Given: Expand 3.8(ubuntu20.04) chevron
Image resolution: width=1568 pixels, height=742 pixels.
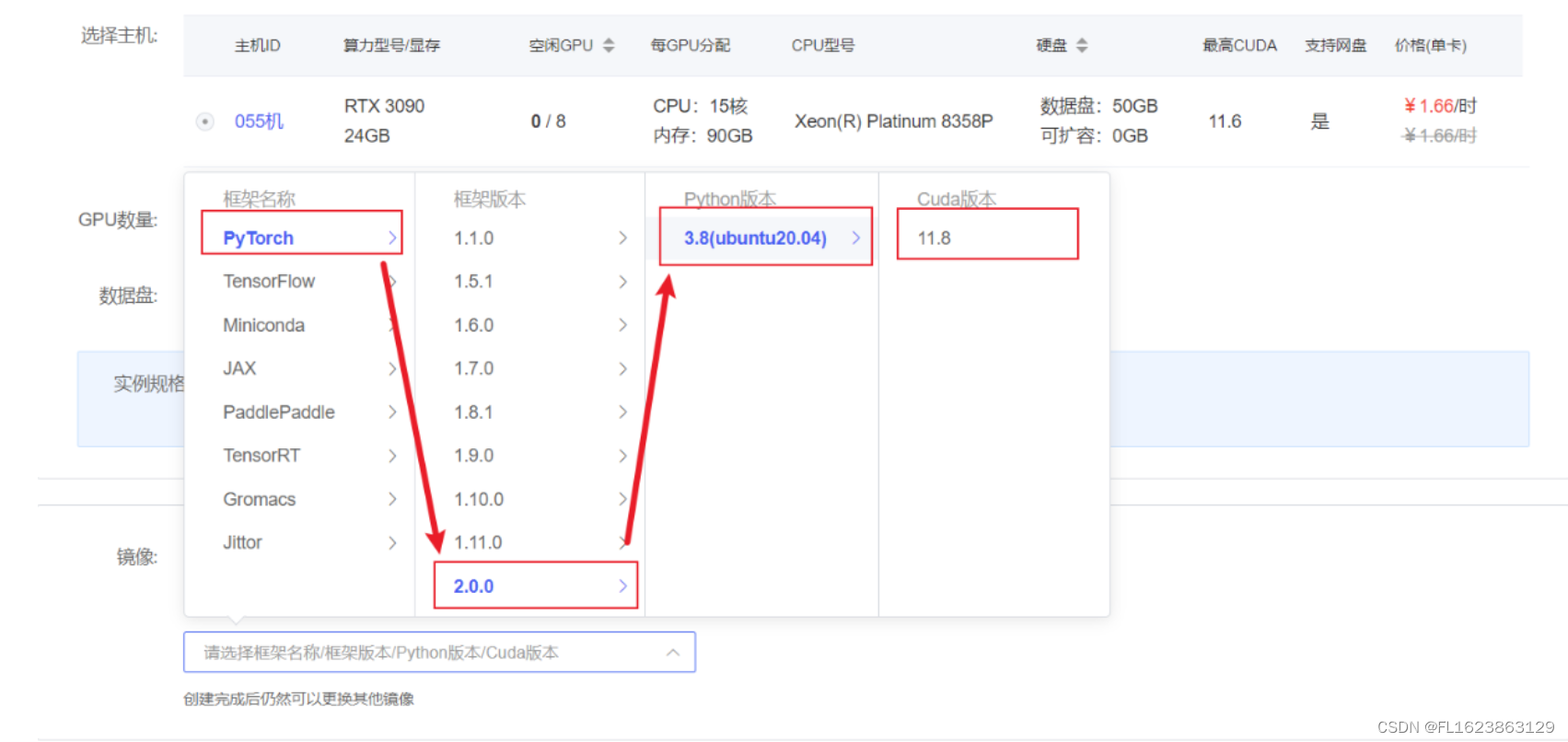Looking at the screenshot, I should (x=856, y=238).
